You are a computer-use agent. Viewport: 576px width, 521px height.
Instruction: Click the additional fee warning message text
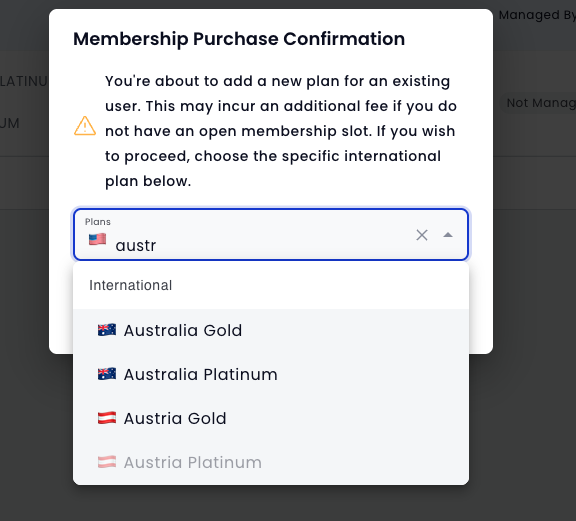pyautogui.click(x=281, y=131)
